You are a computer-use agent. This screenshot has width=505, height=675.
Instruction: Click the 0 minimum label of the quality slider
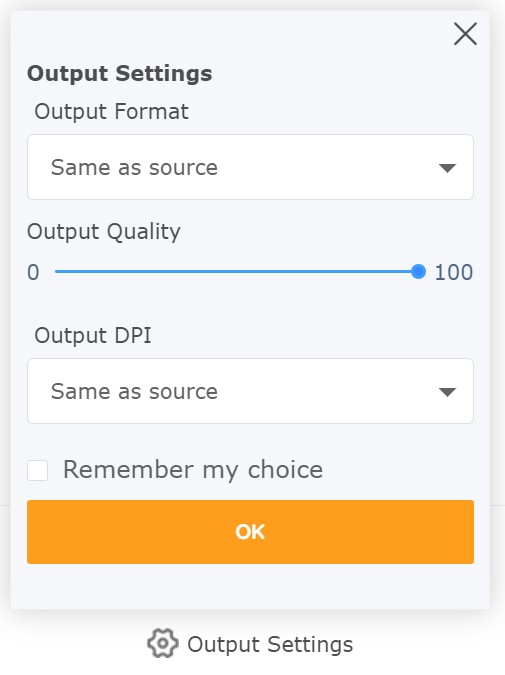coord(33,272)
